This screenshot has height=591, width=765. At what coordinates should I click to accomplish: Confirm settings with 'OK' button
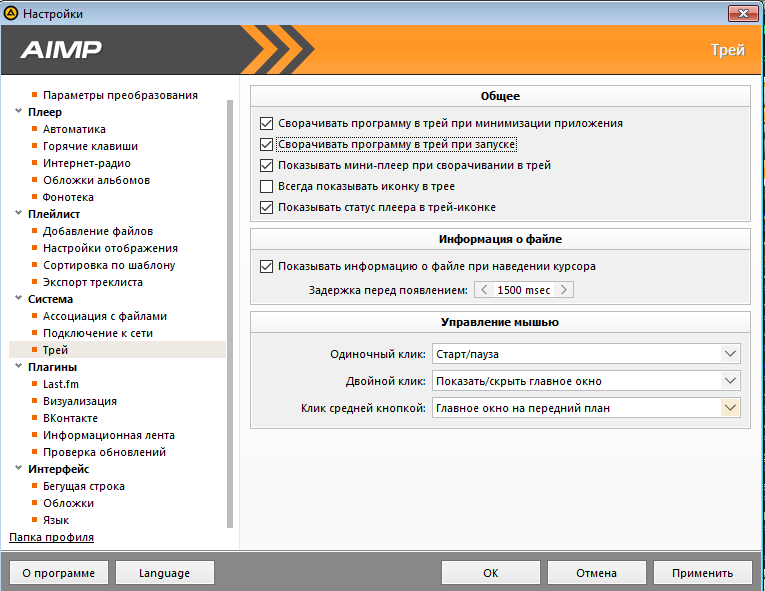[x=491, y=573]
